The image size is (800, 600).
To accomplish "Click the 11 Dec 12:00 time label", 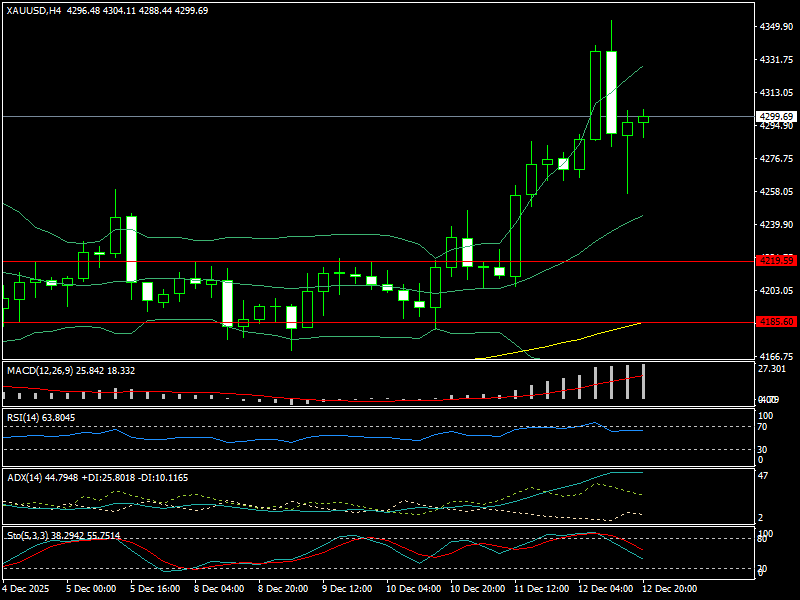I will pos(542,589).
